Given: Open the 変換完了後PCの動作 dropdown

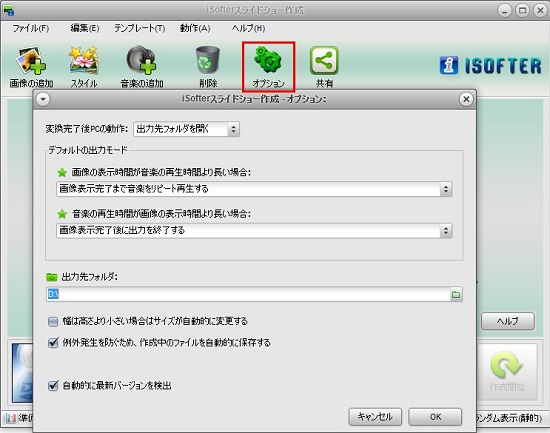Looking at the screenshot, I should pyautogui.click(x=187, y=129).
